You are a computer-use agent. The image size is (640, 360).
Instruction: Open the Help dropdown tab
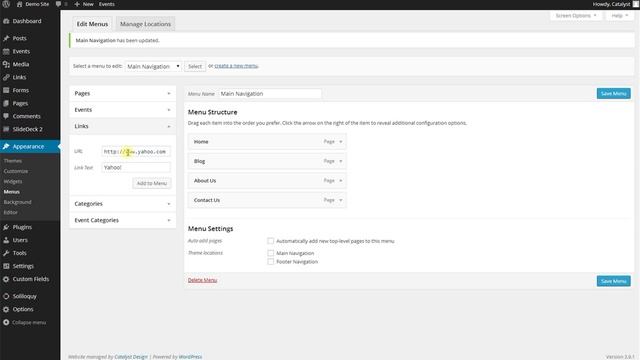point(620,16)
